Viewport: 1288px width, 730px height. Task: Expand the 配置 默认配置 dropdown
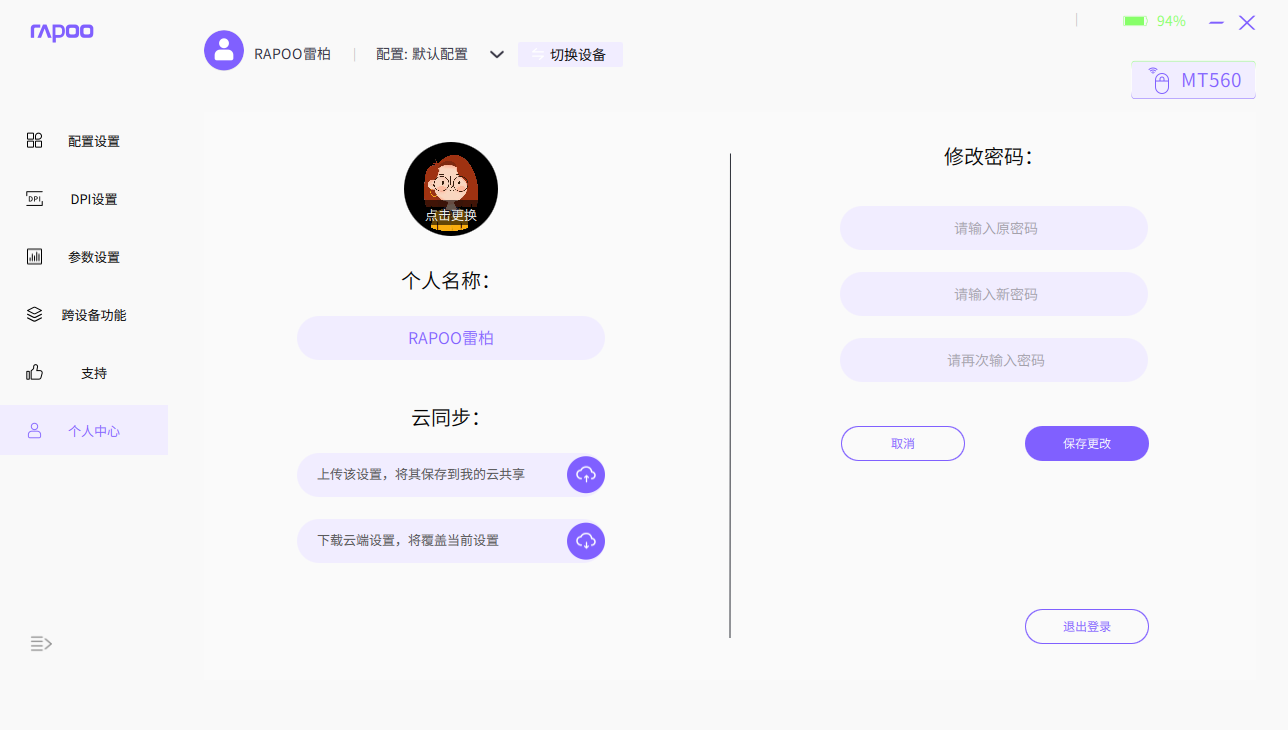[496, 54]
